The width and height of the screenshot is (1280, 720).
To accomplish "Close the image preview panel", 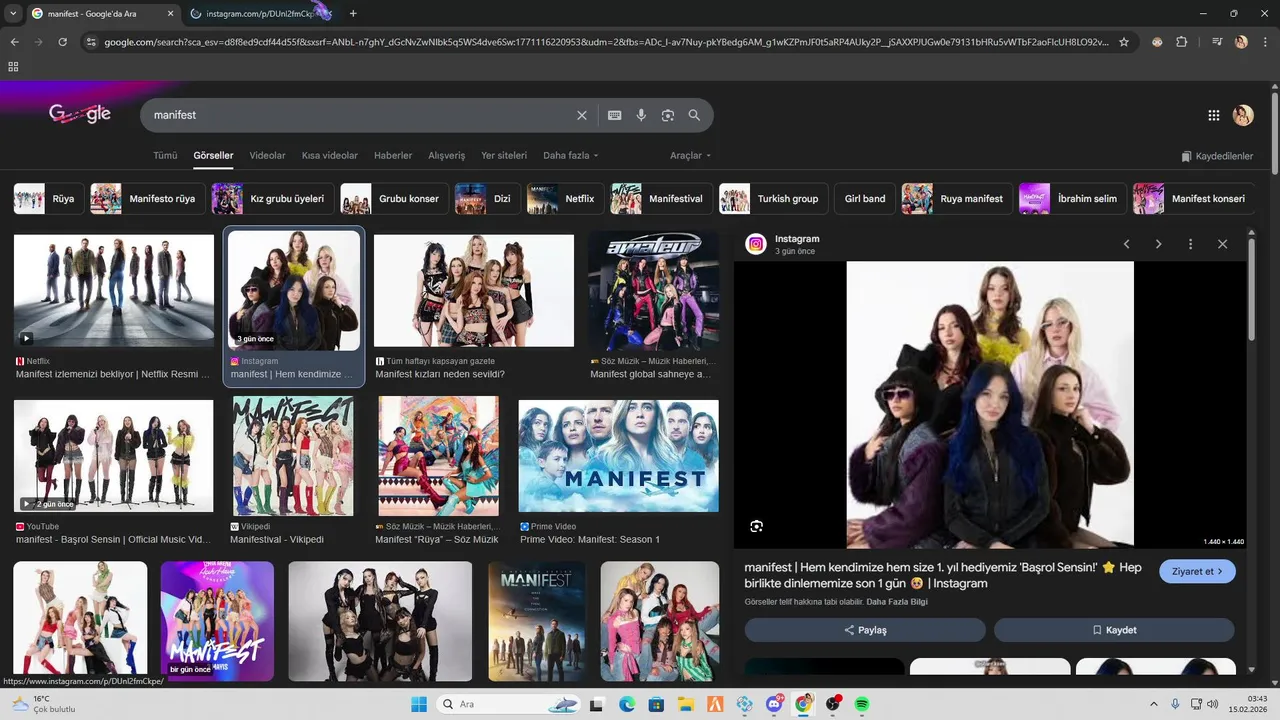I will coord(1222,244).
